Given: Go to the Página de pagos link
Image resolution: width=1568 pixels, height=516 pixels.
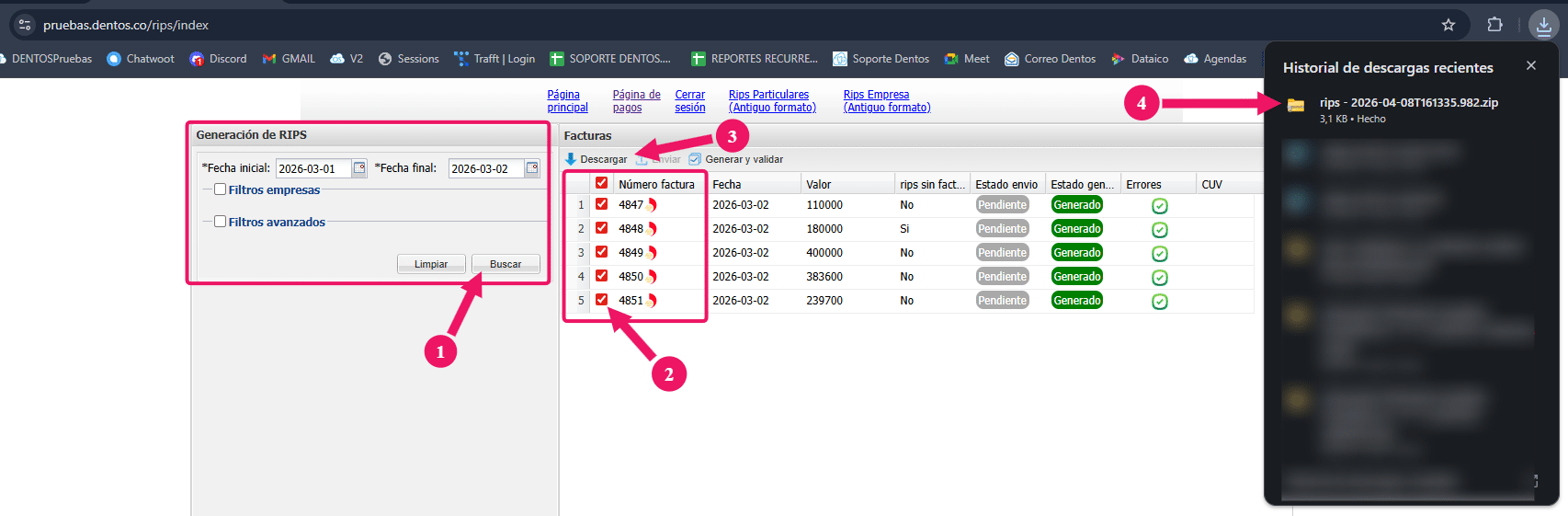Looking at the screenshot, I should pyautogui.click(x=636, y=101).
